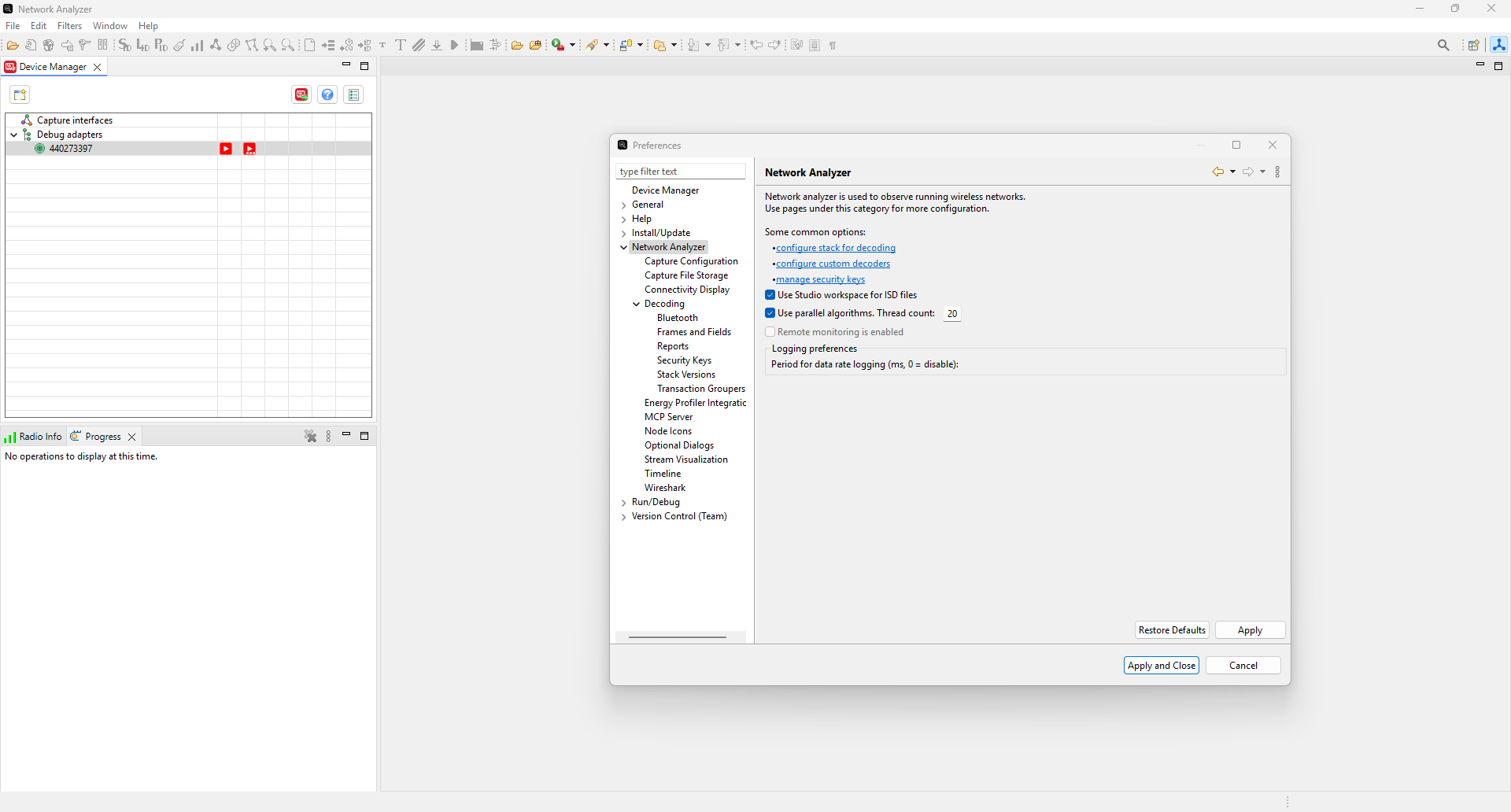1511x812 pixels.
Task: Click the diagonal stripes toolbar icon
Action: tap(419, 45)
